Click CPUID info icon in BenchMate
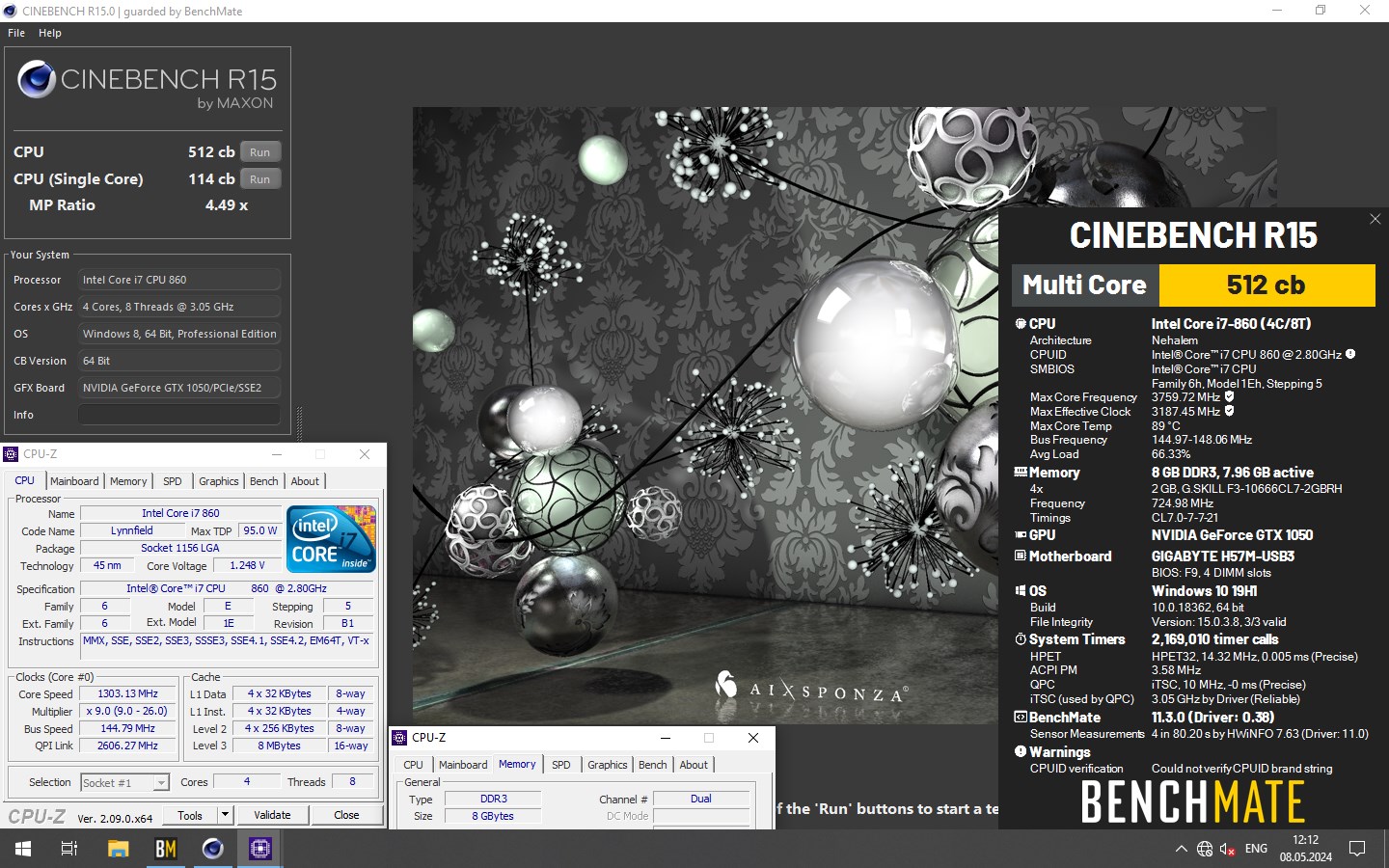 (1350, 354)
